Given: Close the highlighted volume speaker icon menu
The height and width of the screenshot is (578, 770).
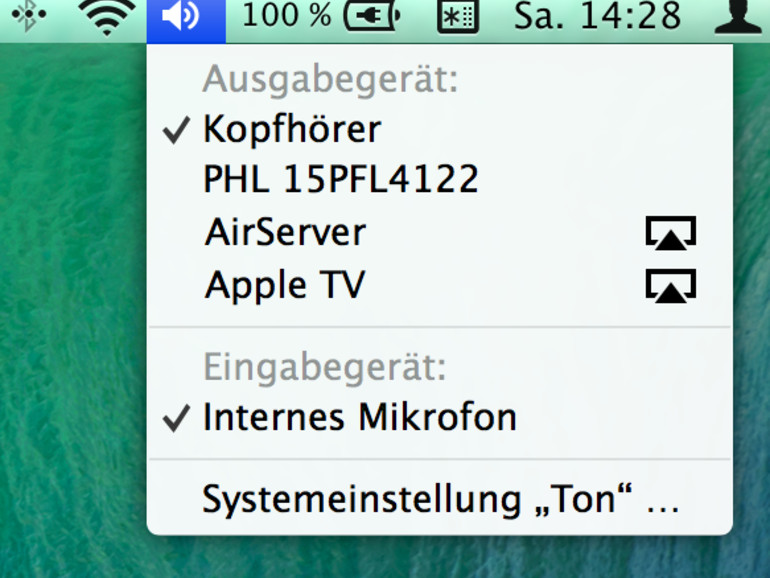Looking at the screenshot, I should [x=186, y=21].
